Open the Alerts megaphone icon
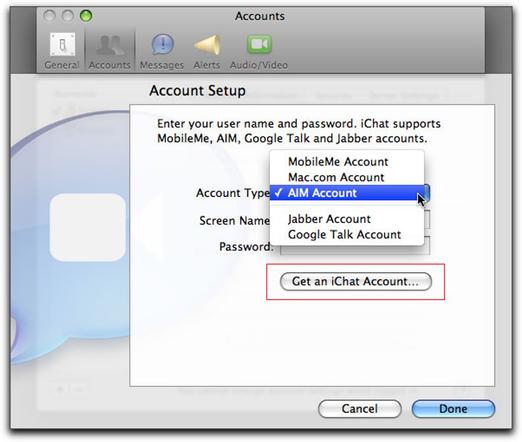Screen dimensions: 522x442 pos(207,44)
